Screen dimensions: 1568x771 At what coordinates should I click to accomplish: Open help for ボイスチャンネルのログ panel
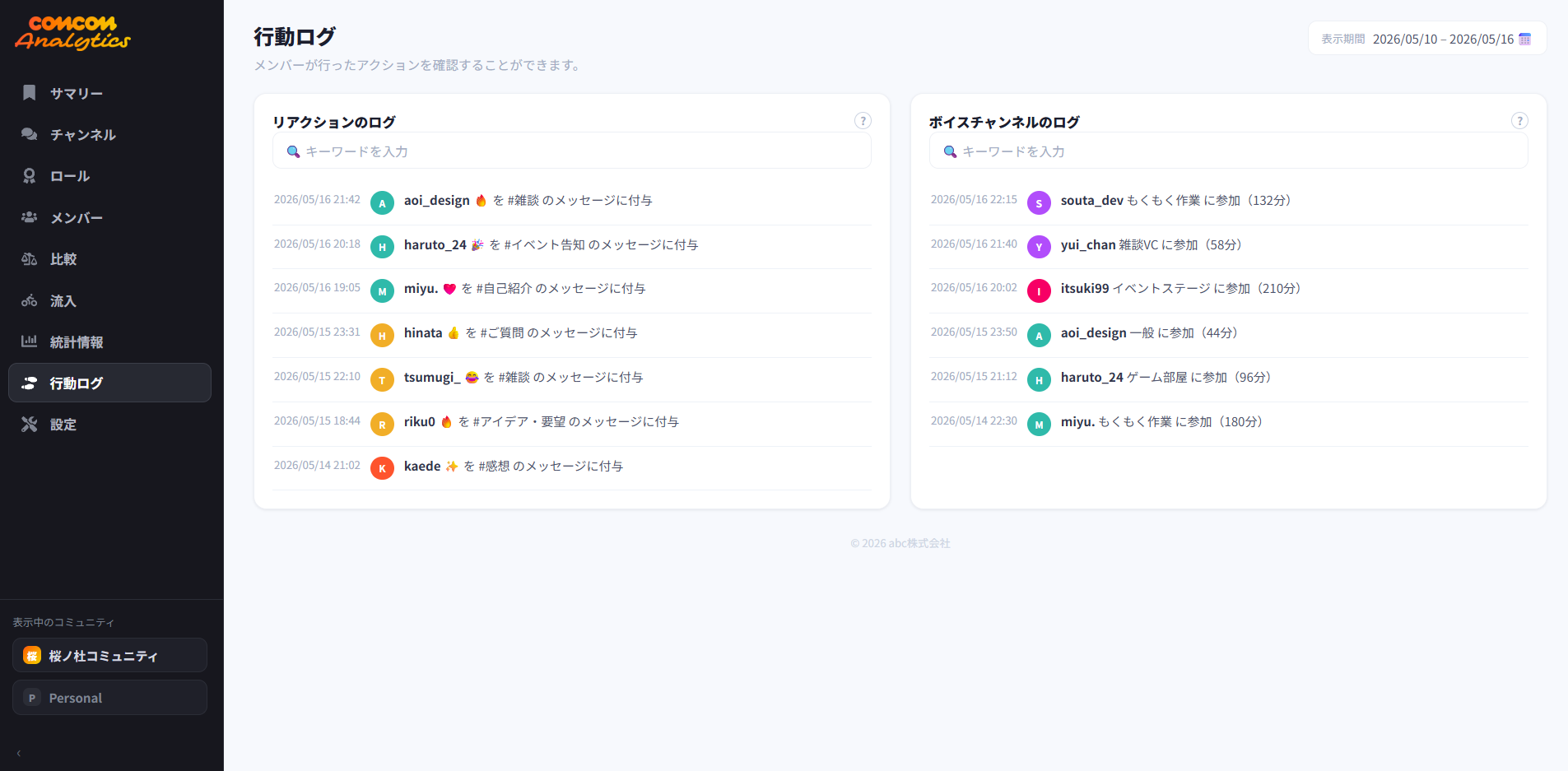click(x=1519, y=121)
